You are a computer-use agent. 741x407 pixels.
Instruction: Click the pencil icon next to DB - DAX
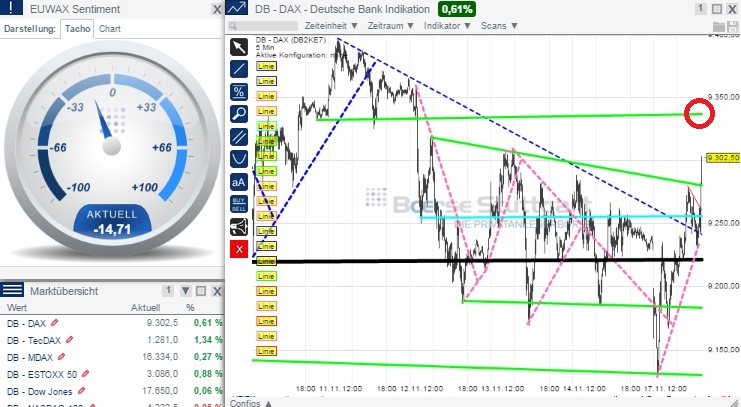54,322
